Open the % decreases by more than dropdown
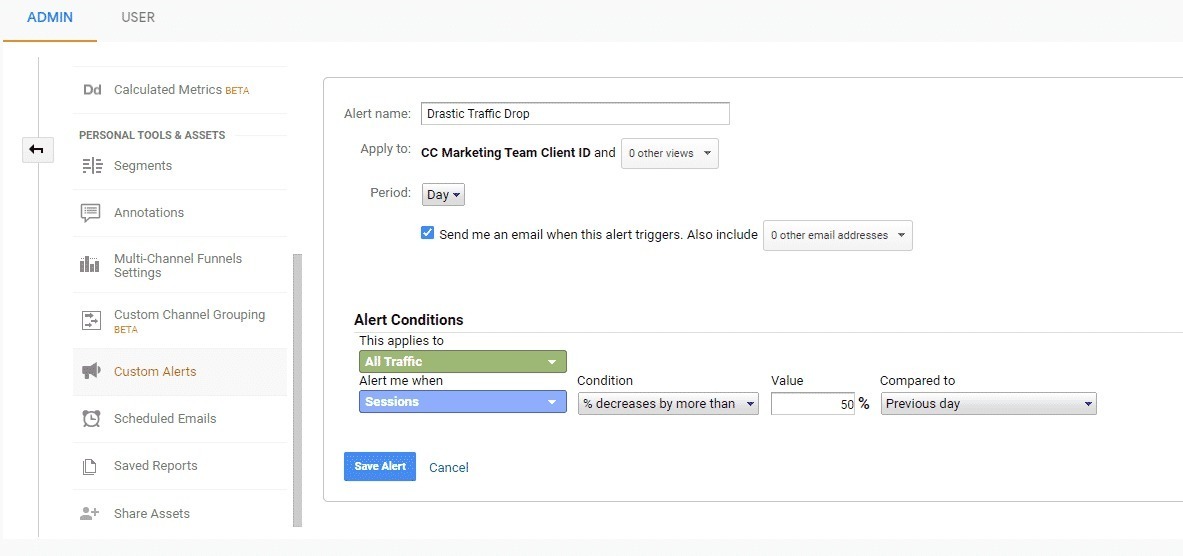This screenshot has width=1183, height=556. click(668, 404)
